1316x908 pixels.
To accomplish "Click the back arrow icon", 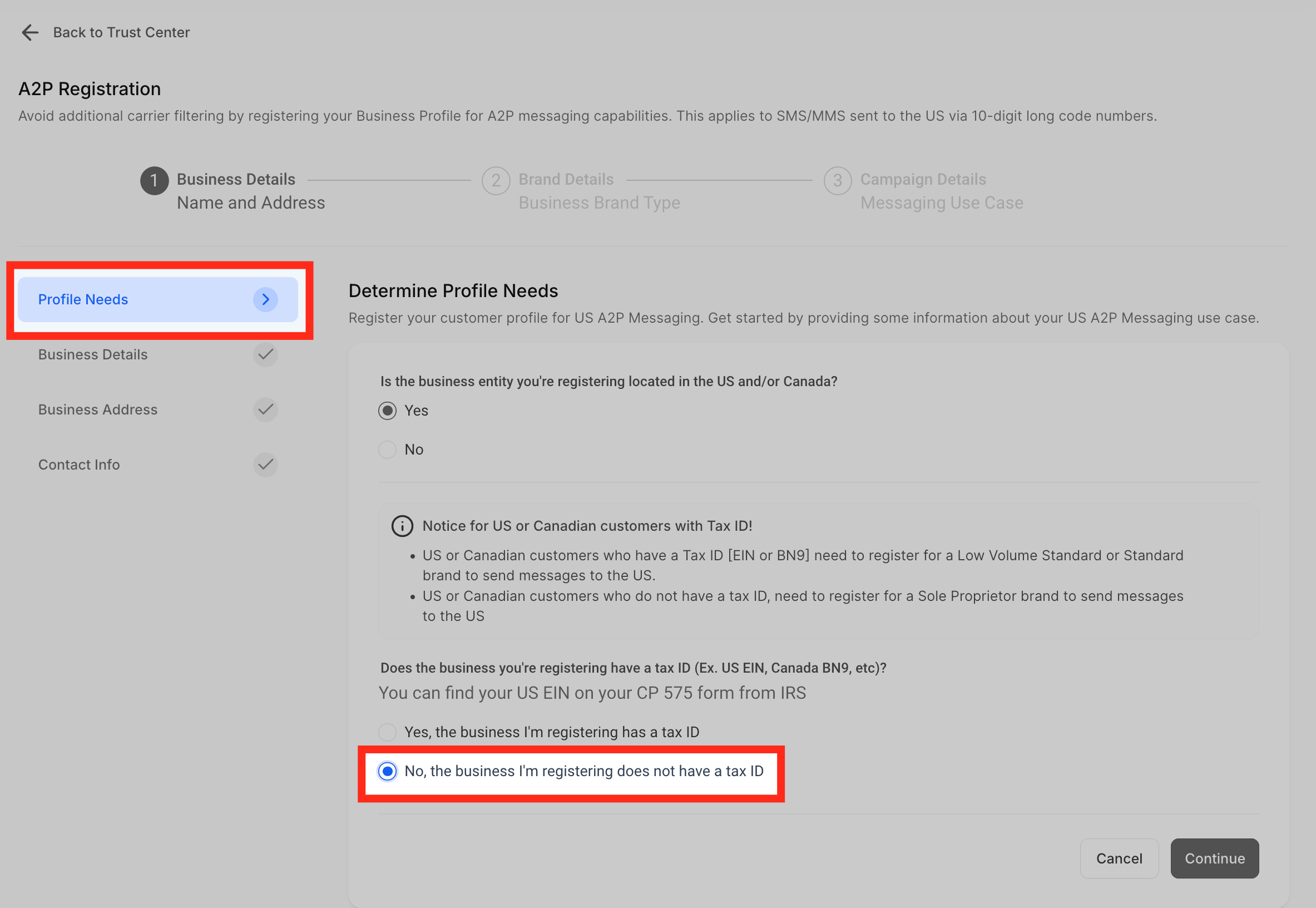I will (x=29, y=32).
